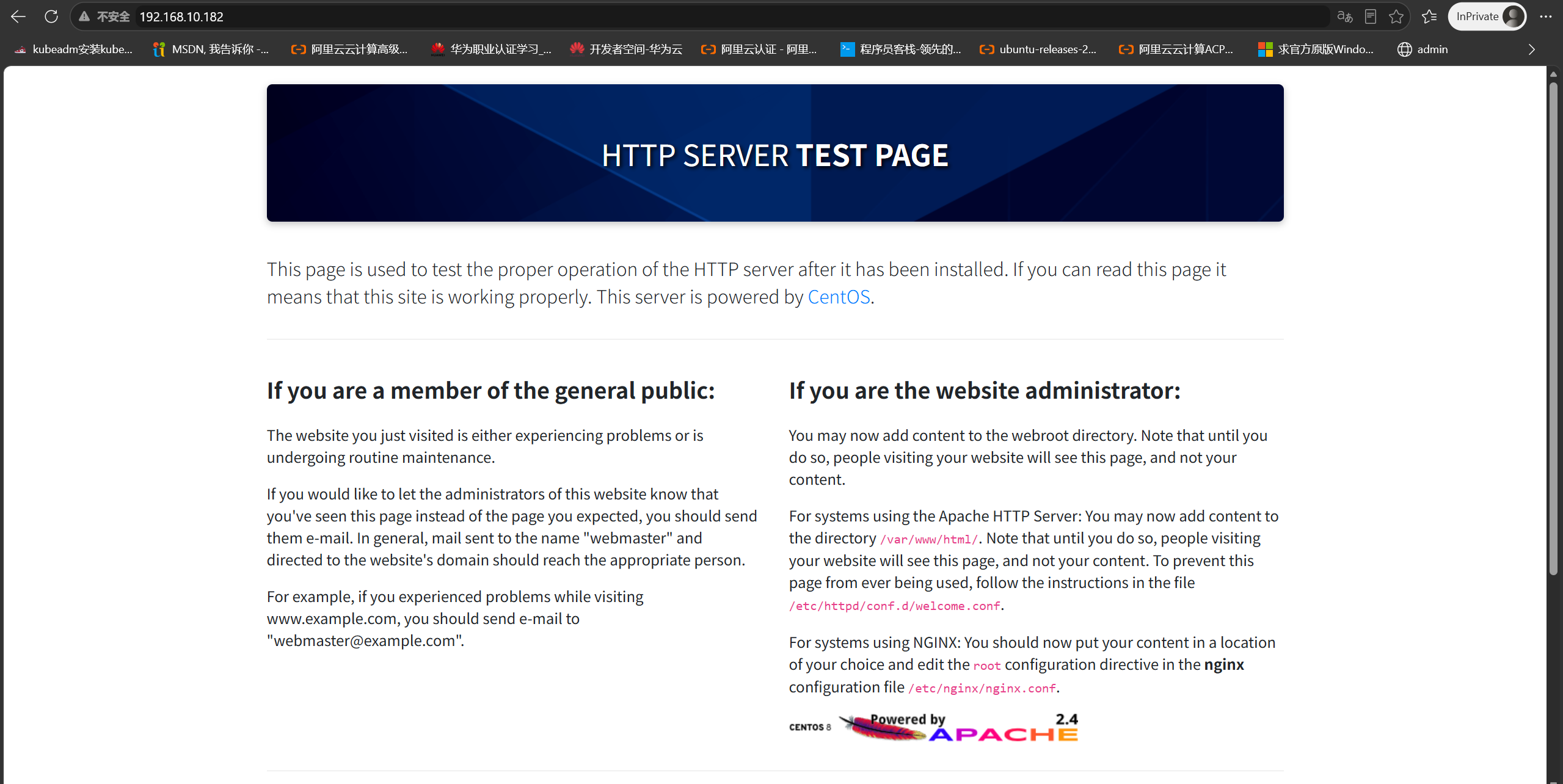1563x784 pixels.
Task: Click the /var/www/html/ path text
Action: (929, 540)
